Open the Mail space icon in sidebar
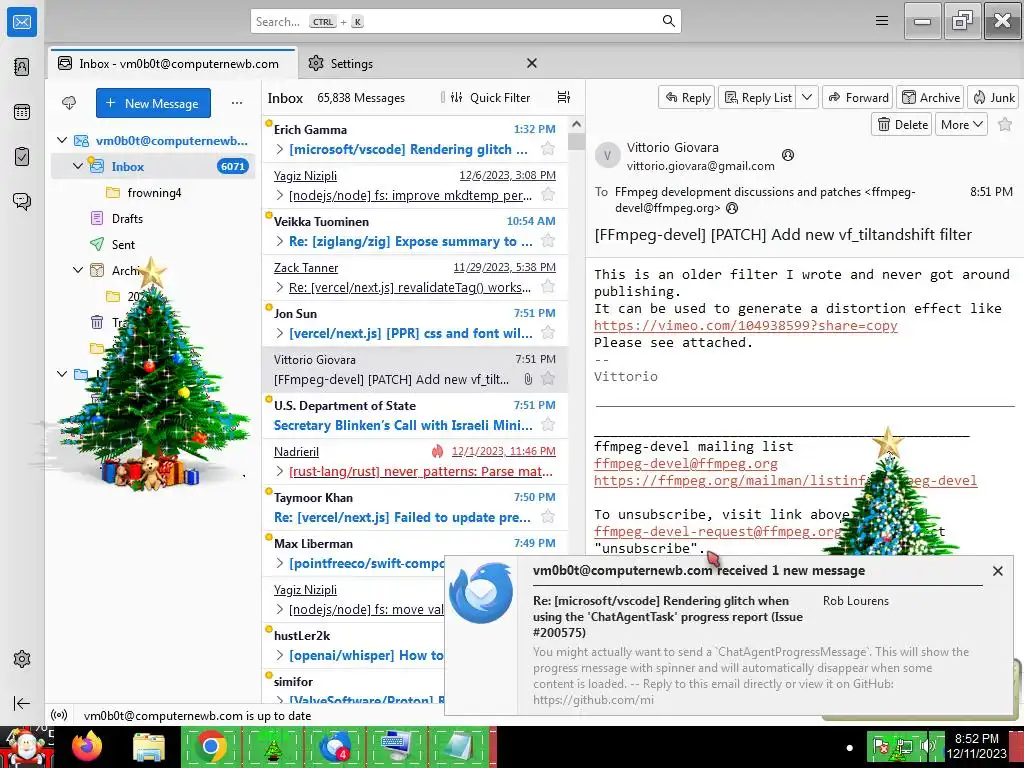 [x=22, y=22]
